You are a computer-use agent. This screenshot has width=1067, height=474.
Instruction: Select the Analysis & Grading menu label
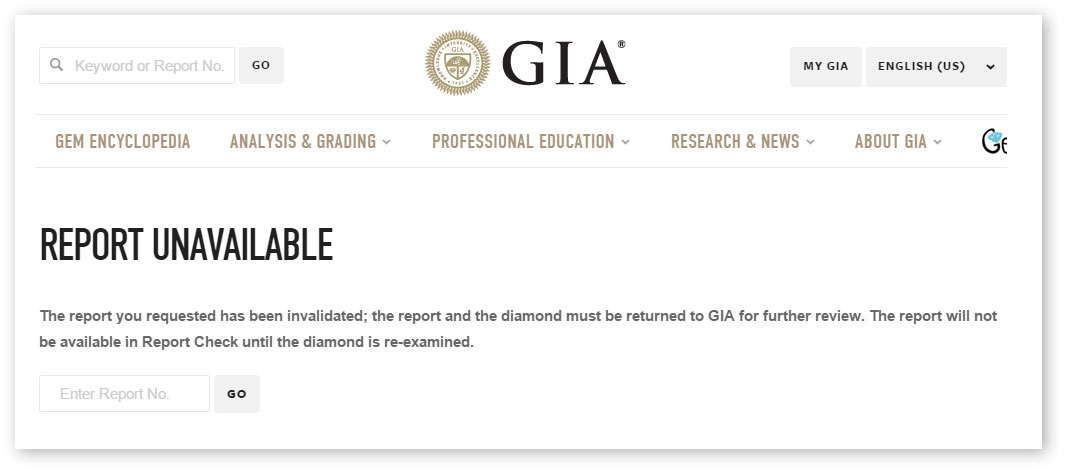click(x=303, y=141)
